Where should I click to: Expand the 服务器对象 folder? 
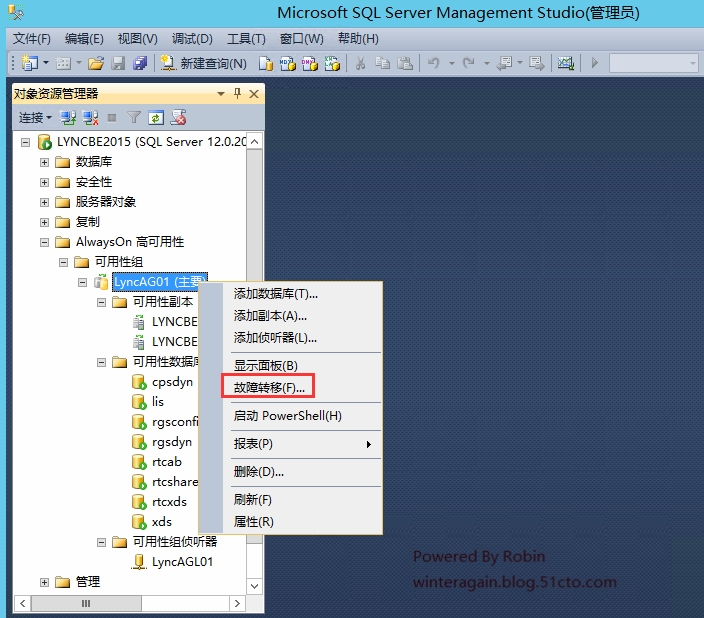point(44,202)
